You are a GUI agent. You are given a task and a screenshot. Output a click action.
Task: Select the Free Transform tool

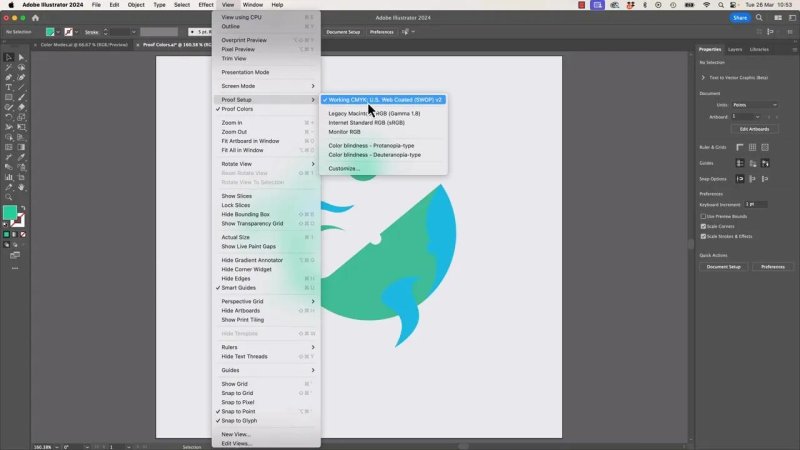click(21, 127)
